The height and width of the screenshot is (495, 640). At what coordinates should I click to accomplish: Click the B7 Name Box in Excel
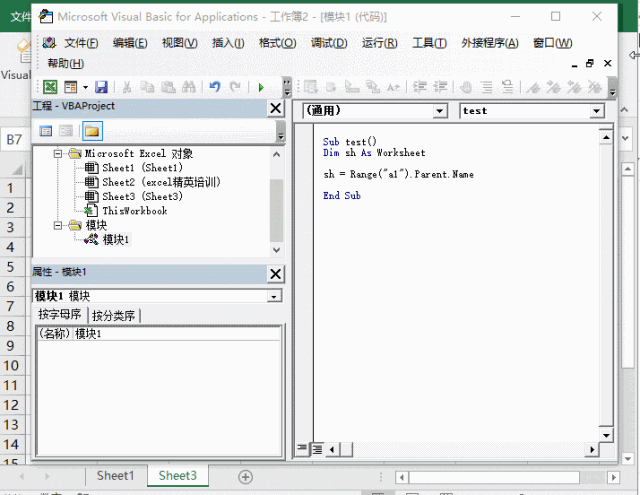point(15,140)
